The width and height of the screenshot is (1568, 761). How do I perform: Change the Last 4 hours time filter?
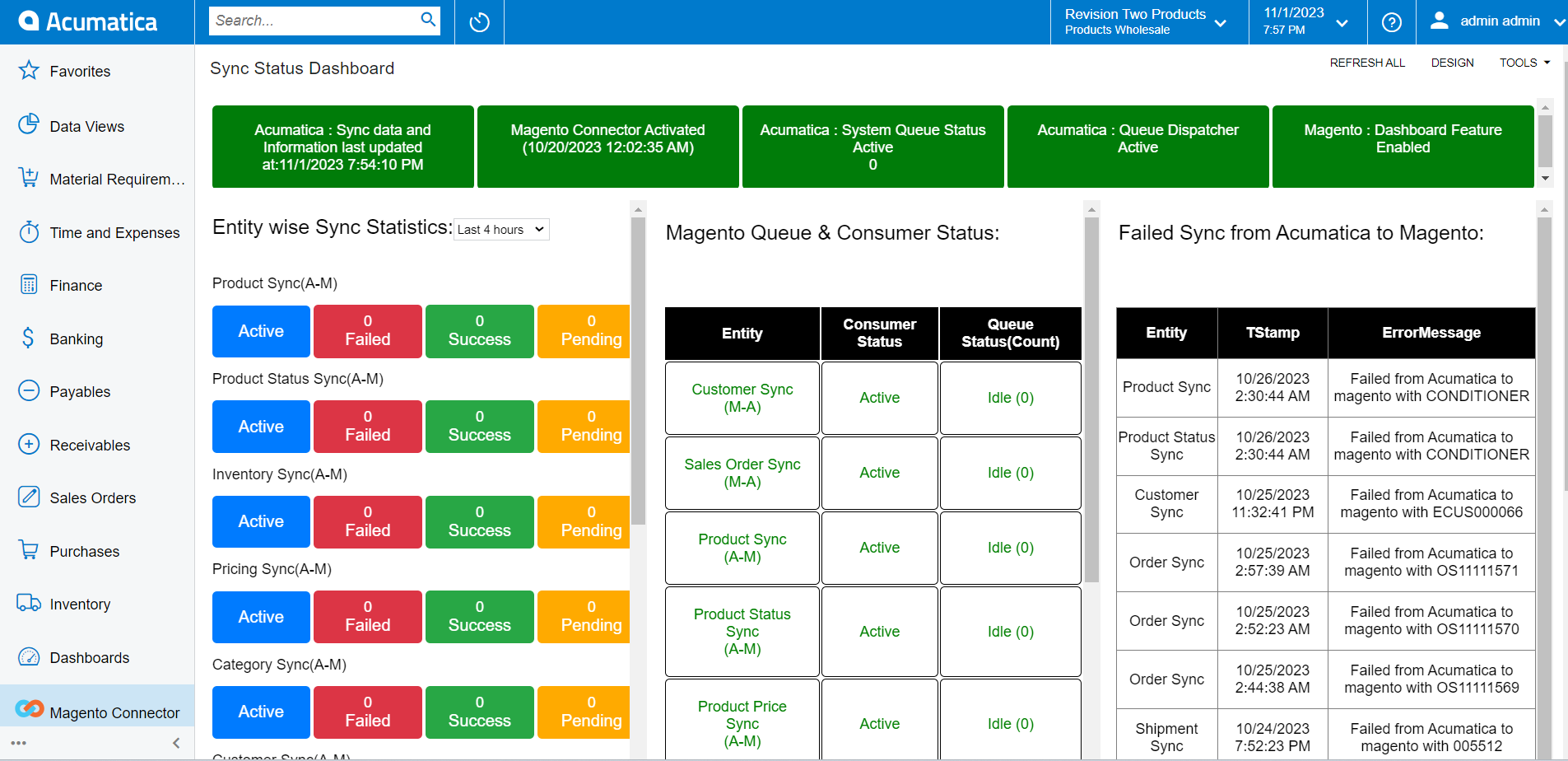[500, 230]
